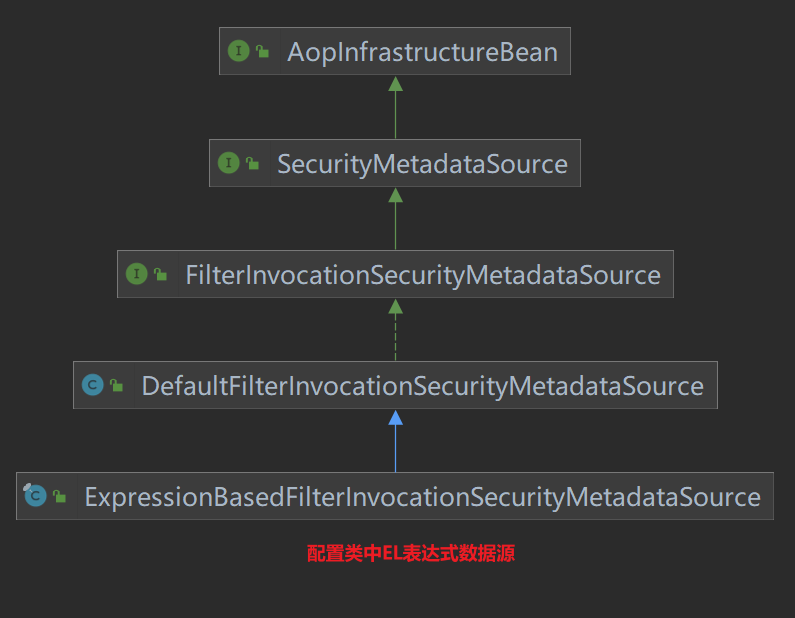795x618 pixels.
Task: Click the green lock icon on SecurityMetadataSource
Action: (252, 164)
